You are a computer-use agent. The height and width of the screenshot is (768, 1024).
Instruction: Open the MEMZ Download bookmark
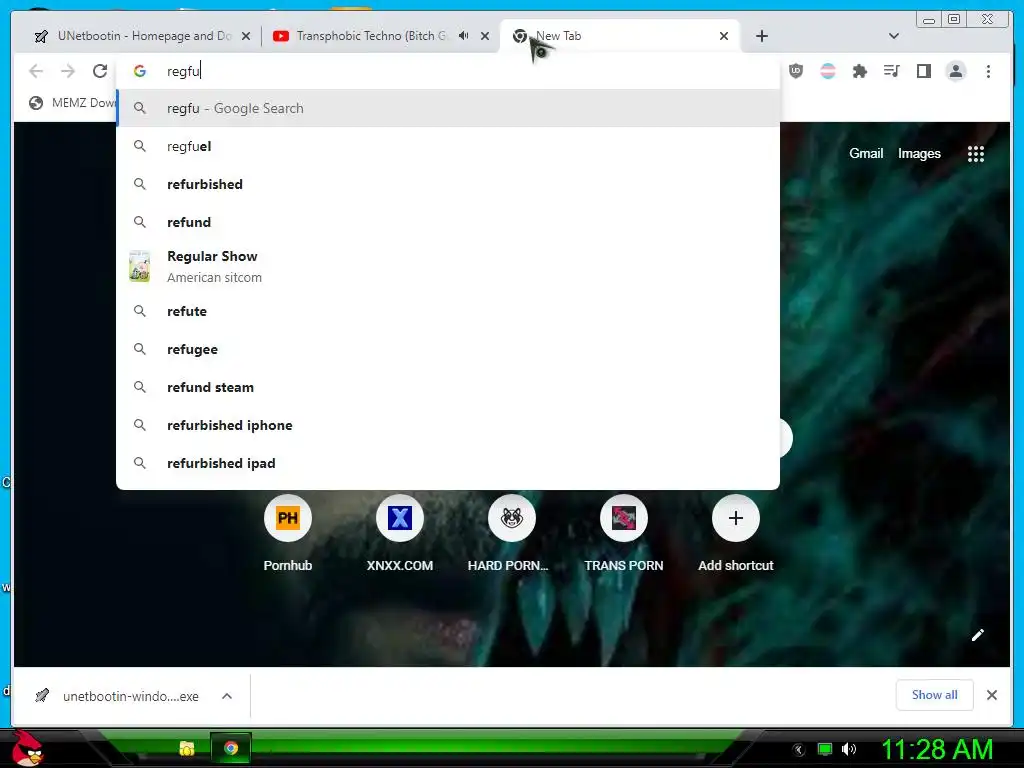tap(73, 103)
